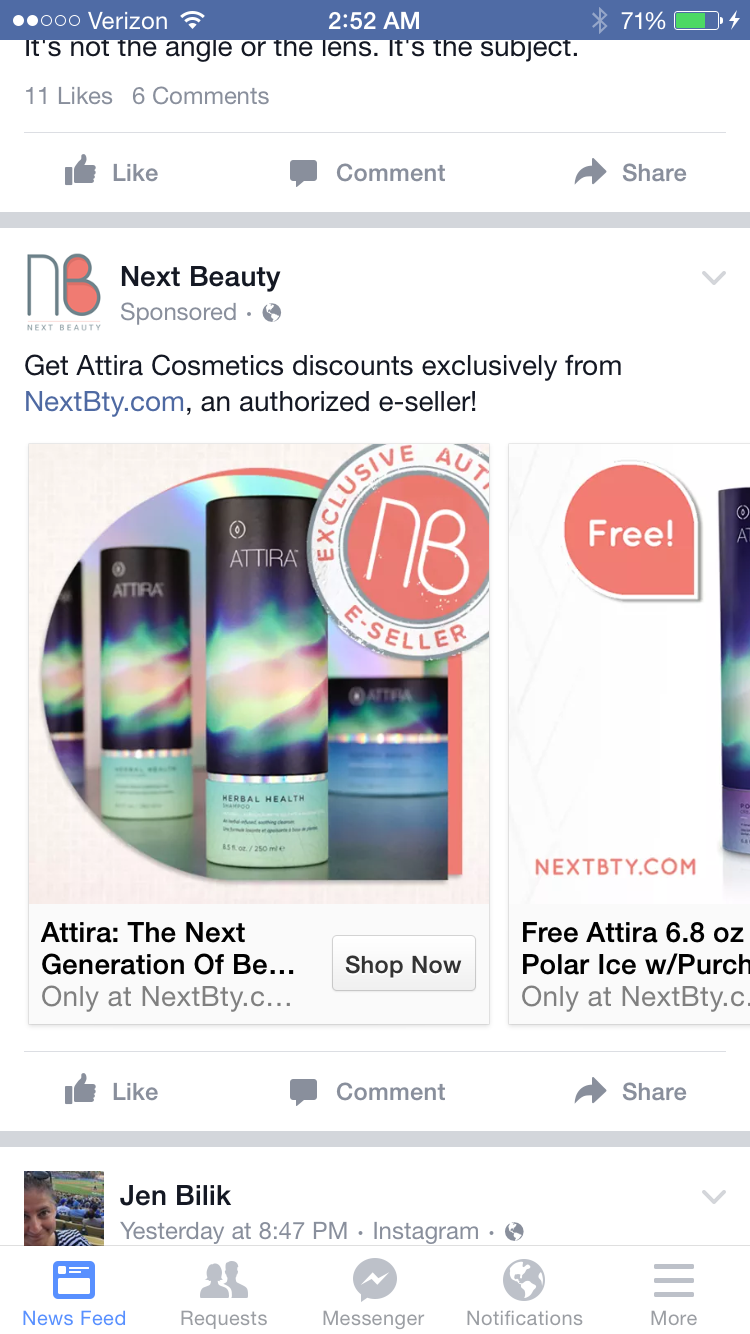
Task: Go to the Requests tab
Action: [x=224, y=1292]
